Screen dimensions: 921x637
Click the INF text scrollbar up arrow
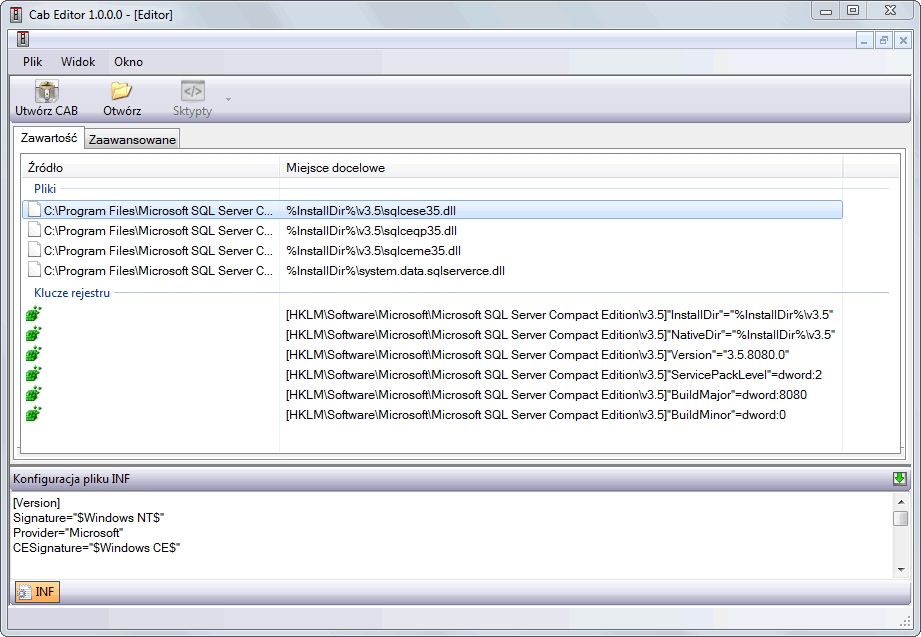(x=900, y=502)
